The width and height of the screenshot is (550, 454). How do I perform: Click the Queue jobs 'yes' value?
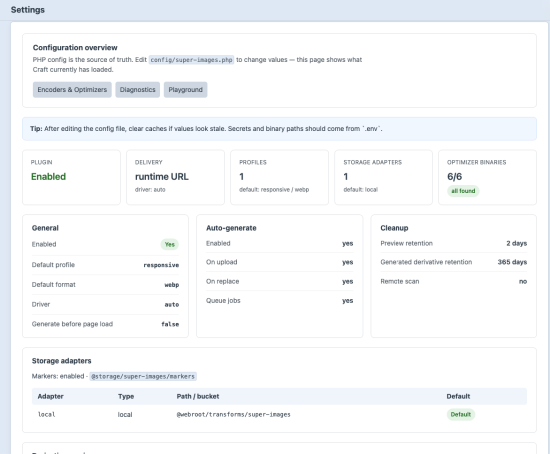point(348,301)
